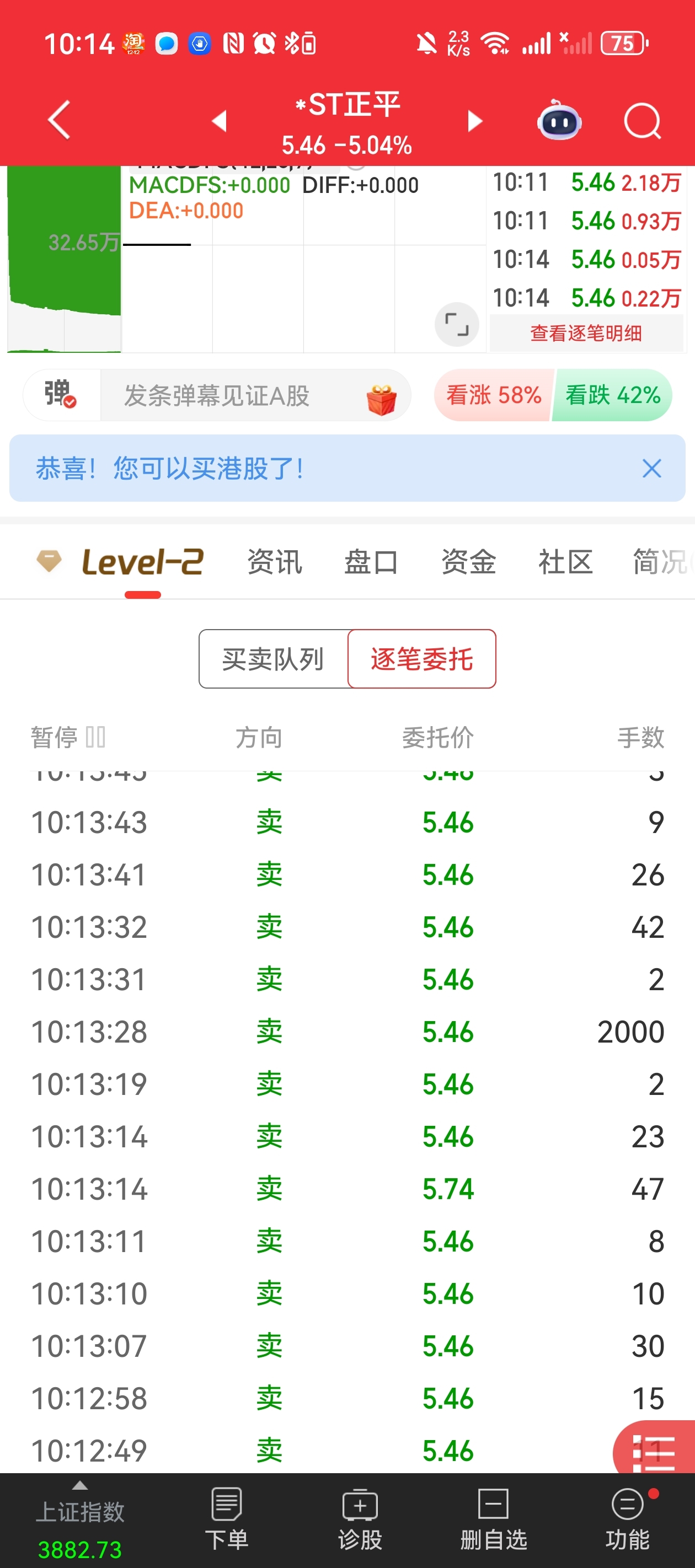Switch to the 盘口 tab
695x1568 pixels.
tap(372, 561)
